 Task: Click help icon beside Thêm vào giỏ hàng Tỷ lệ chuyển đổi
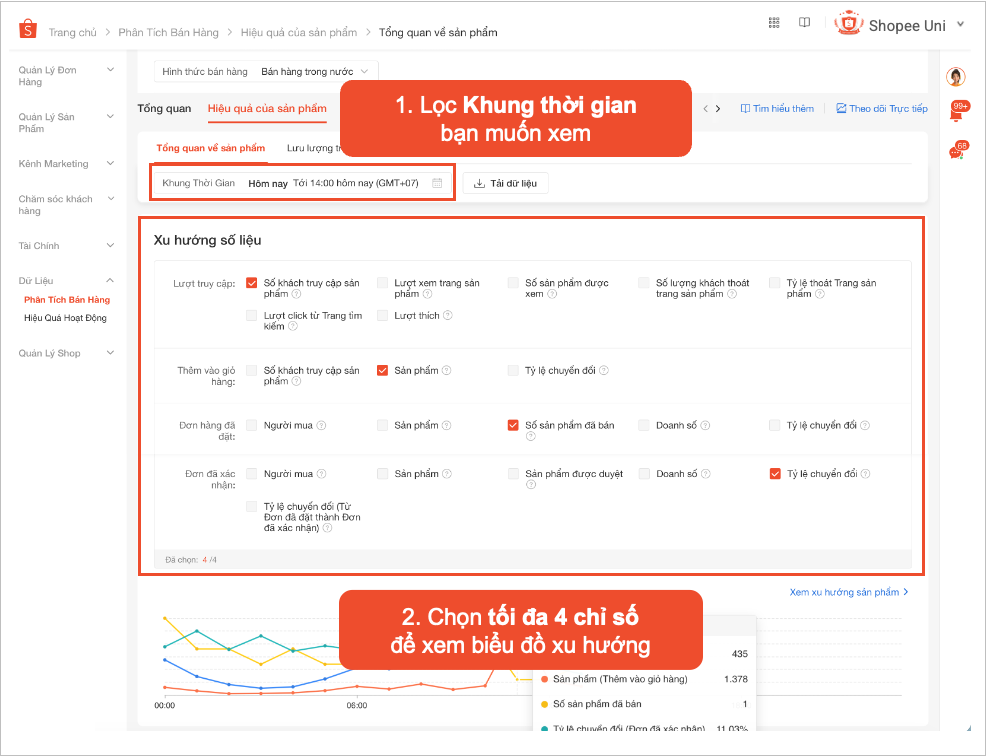604,371
